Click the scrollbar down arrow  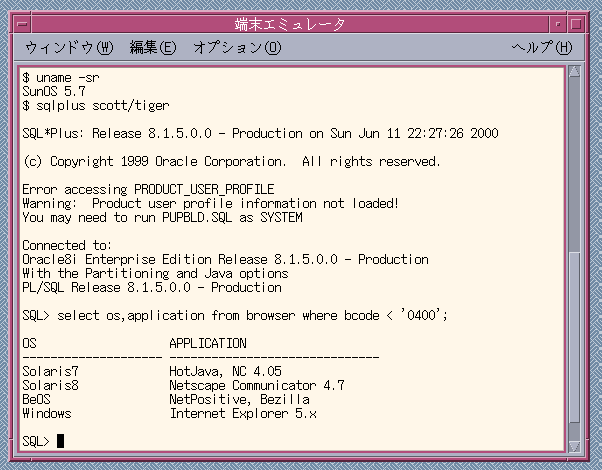pos(574,446)
